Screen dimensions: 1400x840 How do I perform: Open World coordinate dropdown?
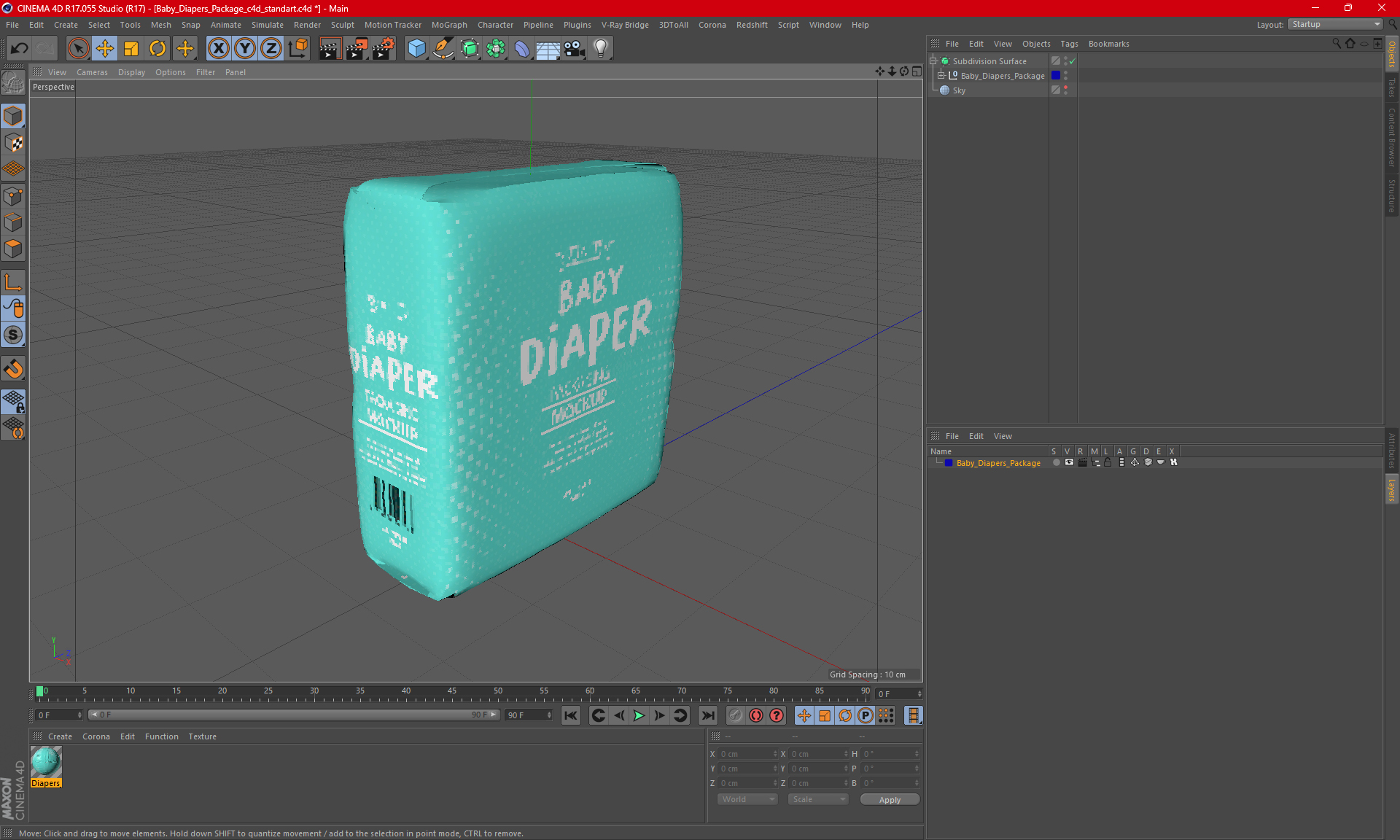coord(747,799)
